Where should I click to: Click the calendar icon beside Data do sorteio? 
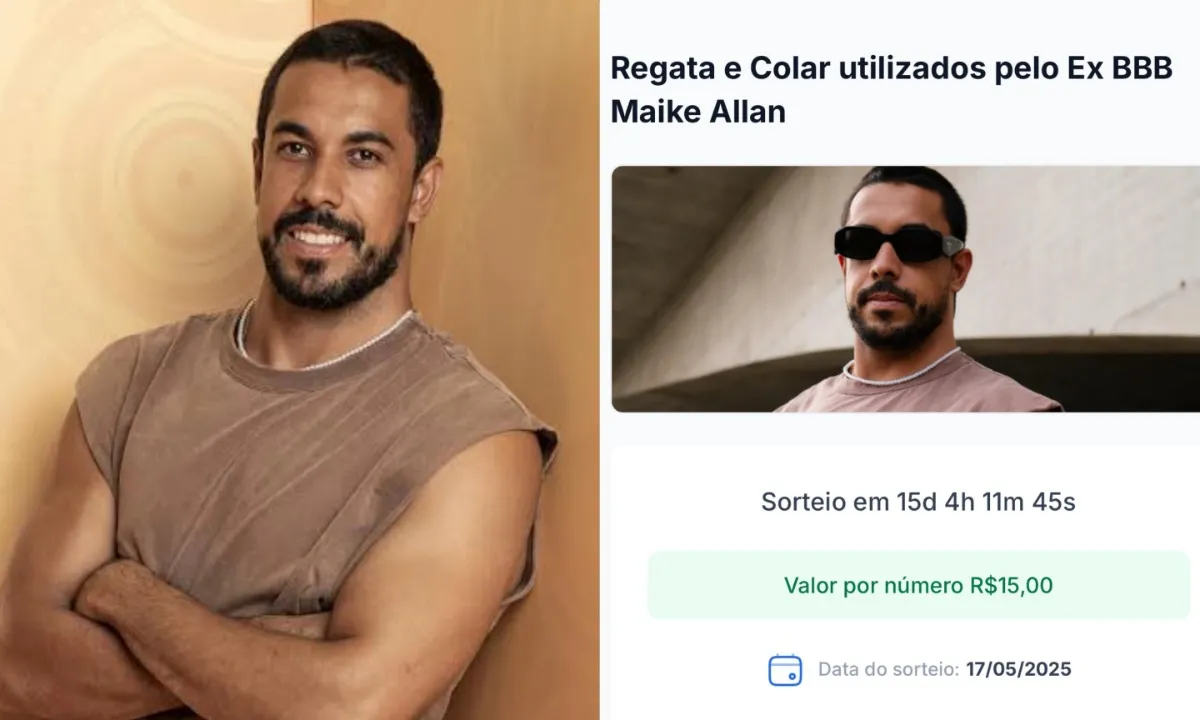point(785,669)
